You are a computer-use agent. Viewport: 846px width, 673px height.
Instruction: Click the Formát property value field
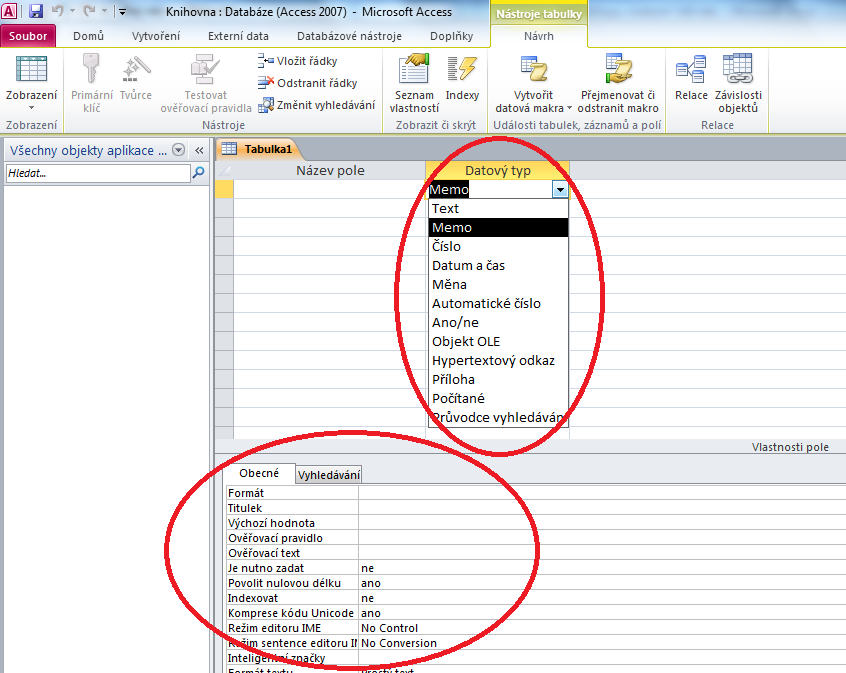pyautogui.click(x=602, y=493)
